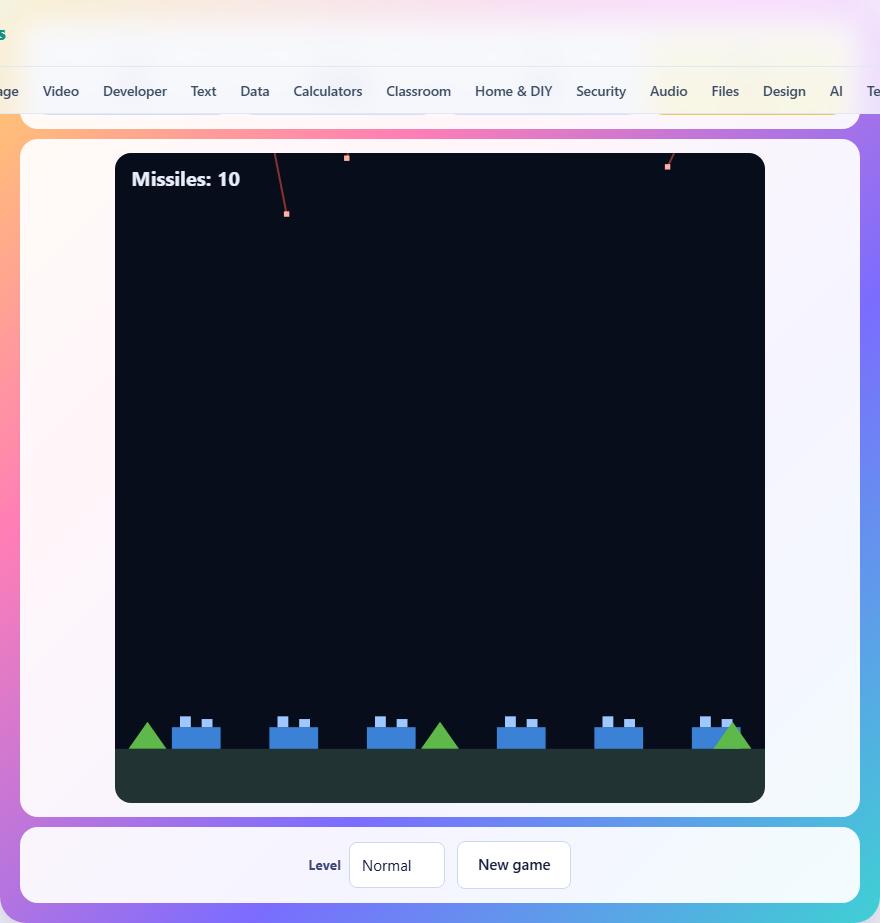Expand the Level dropdown showing Normal

coord(397,865)
